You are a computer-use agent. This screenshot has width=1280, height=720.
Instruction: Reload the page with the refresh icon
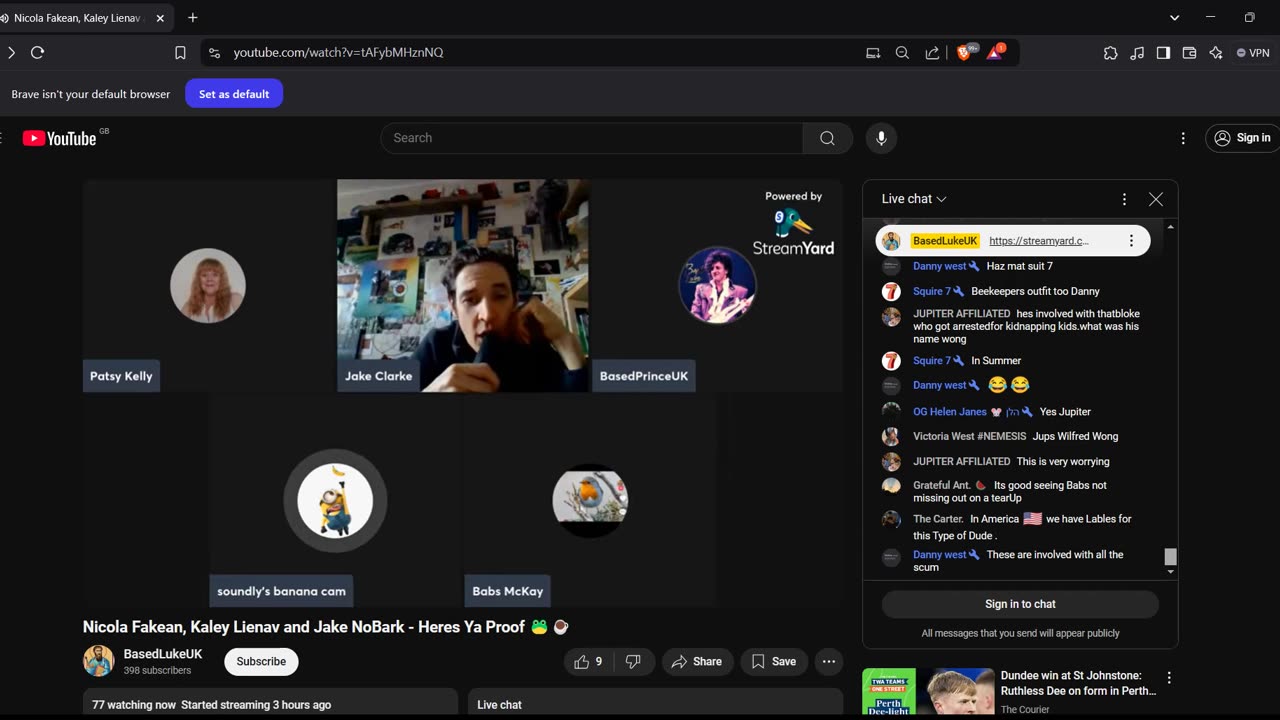(37, 53)
